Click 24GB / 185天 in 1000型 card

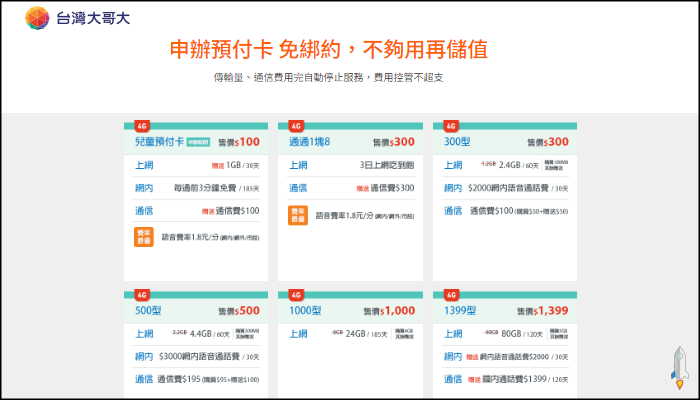[x=367, y=334]
